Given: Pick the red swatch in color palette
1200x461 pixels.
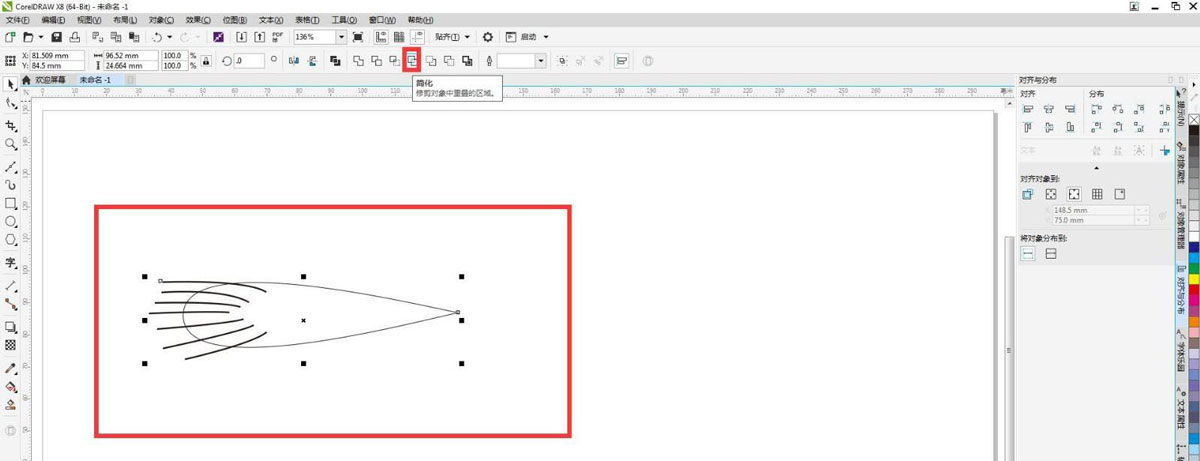Looking at the screenshot, I should point(1194,290).
